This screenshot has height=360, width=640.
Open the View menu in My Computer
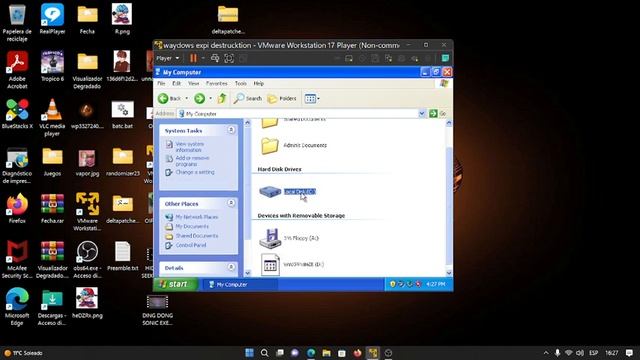[x=193, y=83]
